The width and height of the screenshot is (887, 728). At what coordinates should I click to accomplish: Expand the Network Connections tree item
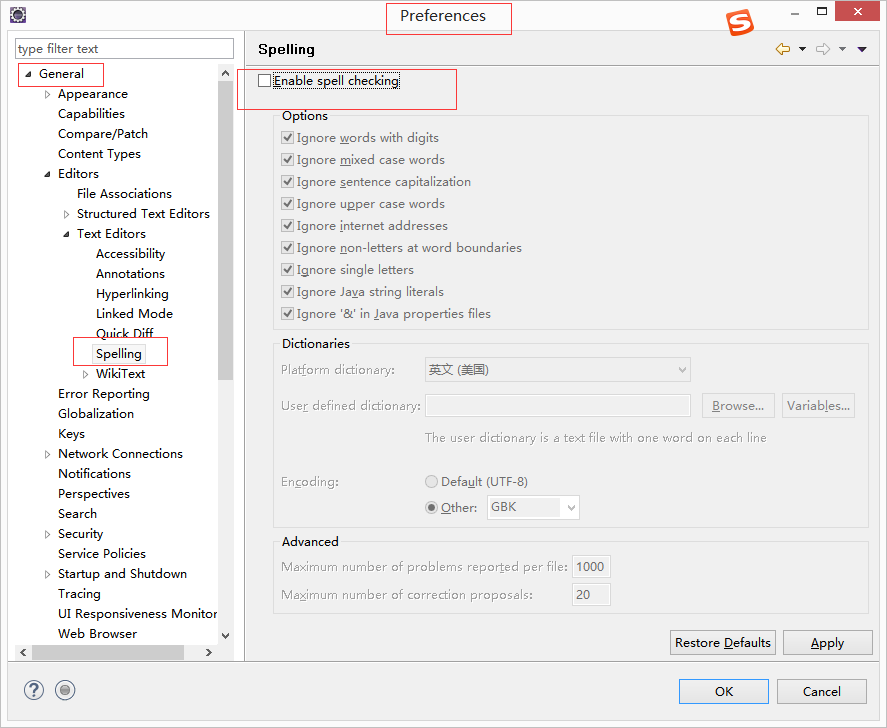[47, 453]
